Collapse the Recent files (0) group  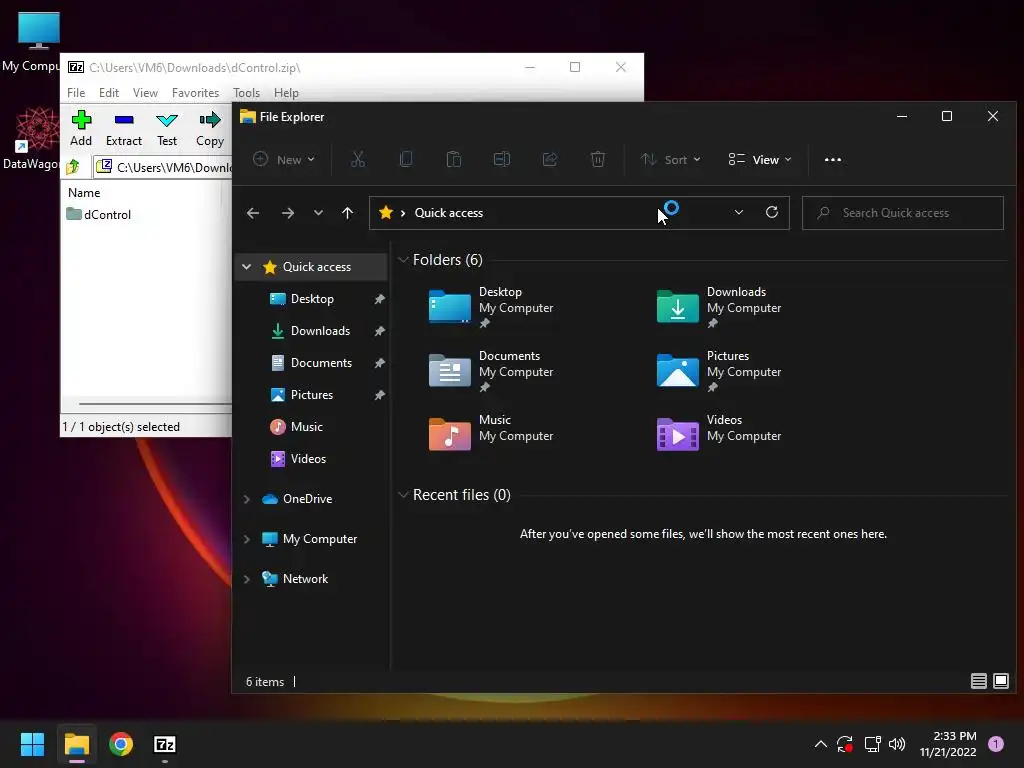coord(403,495)
